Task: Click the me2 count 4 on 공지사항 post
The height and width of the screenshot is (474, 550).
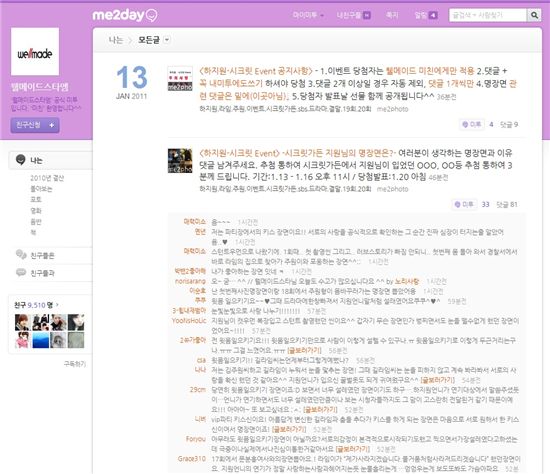Action: pyautogui.click(x=491, y=124)
